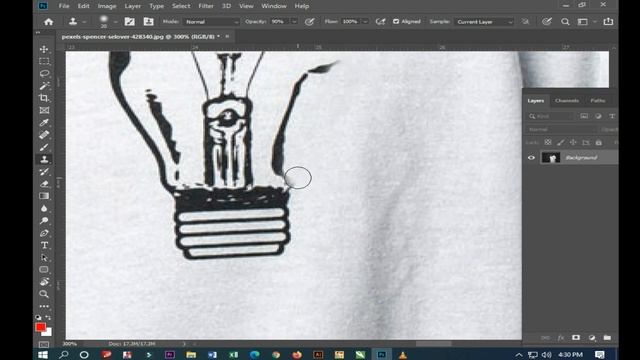Toggle pressure for opacity button
This screenshot has width=640, height=360.
pos(309,22)
